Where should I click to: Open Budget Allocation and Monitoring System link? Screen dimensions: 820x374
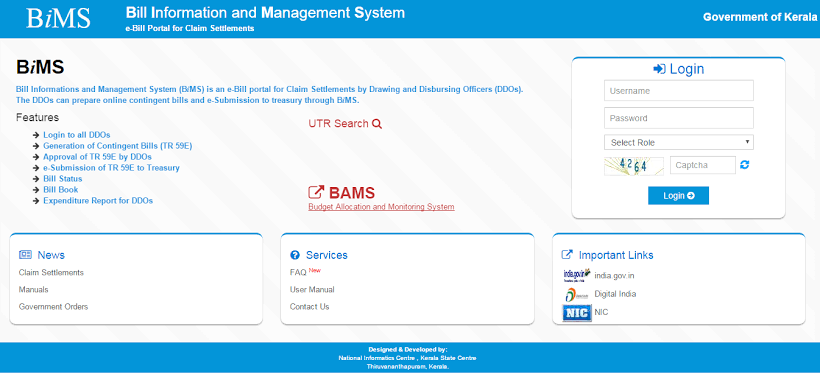pyautogui.click(x=381, y=207)
